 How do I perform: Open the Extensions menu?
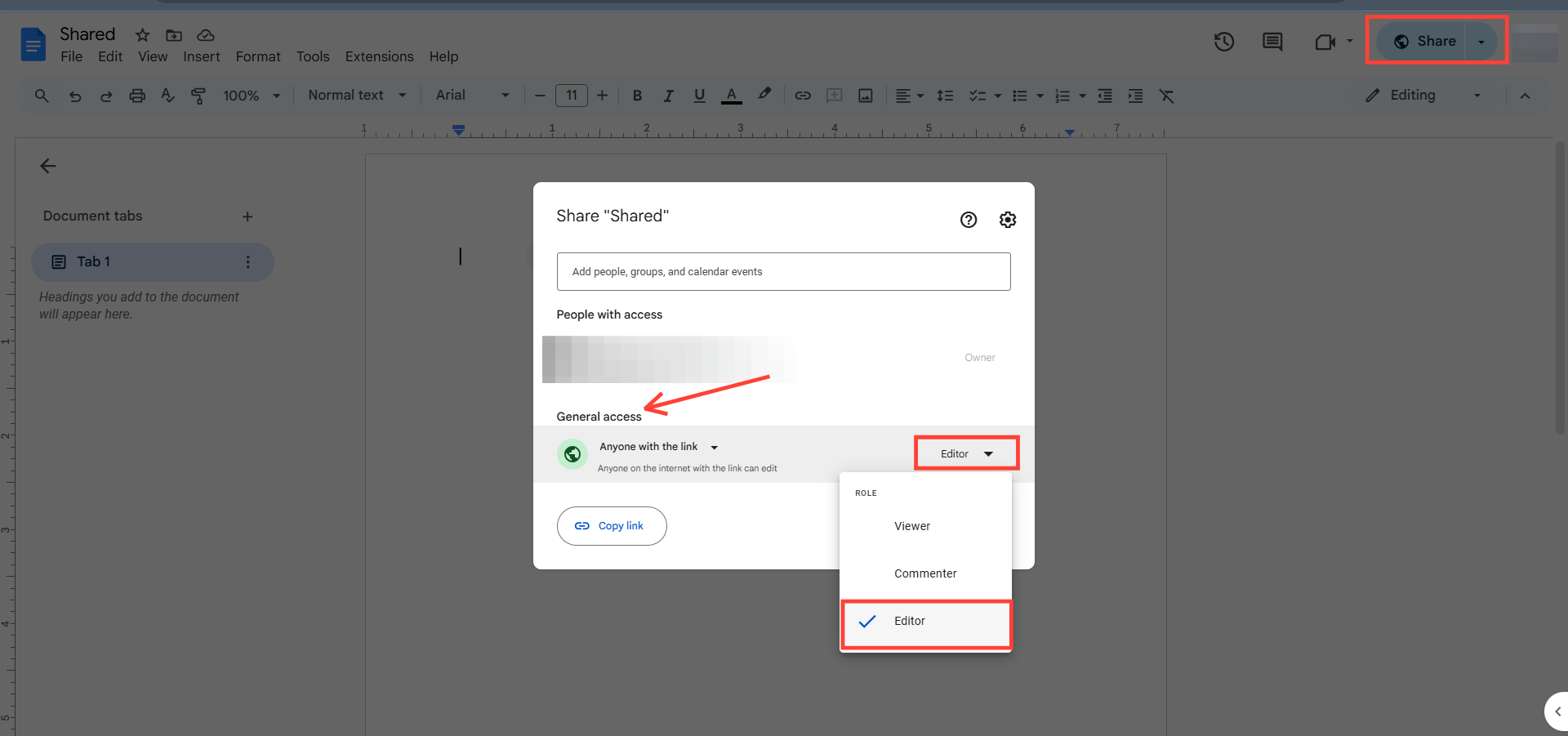click(379, 57)
